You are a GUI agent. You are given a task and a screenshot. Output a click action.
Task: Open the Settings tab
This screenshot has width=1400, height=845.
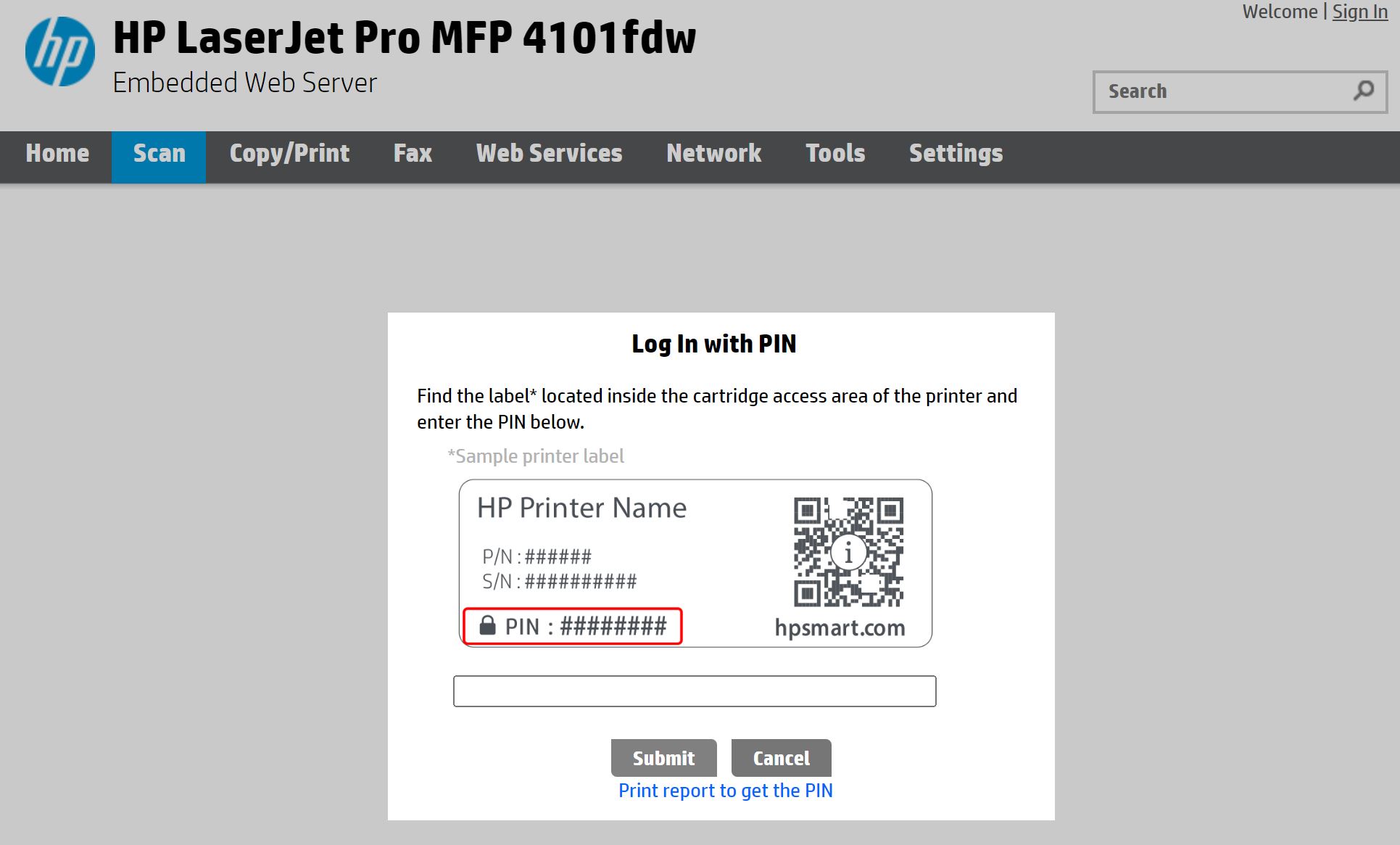(956, 153)
